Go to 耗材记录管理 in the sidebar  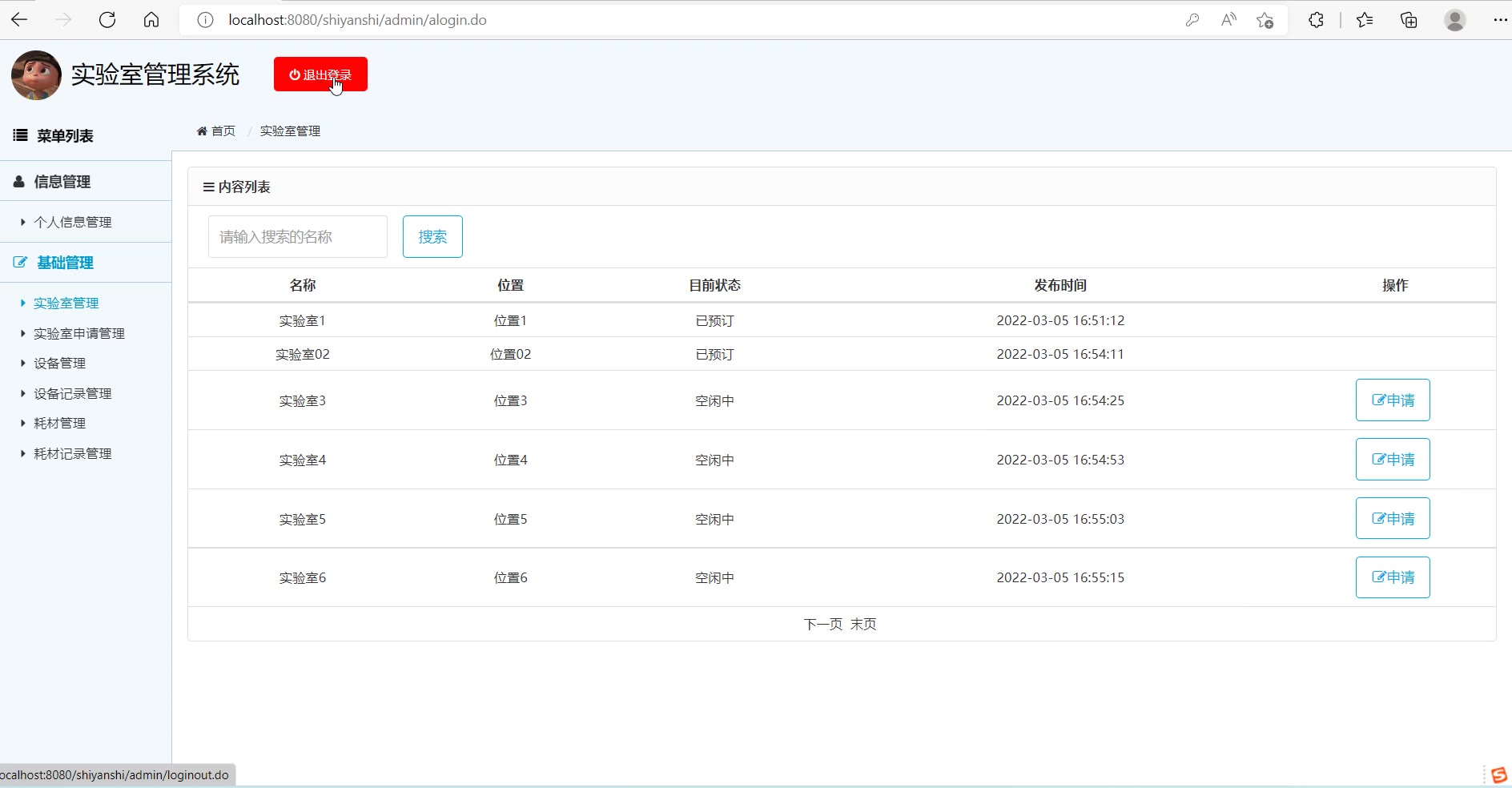tap(72, 453)
